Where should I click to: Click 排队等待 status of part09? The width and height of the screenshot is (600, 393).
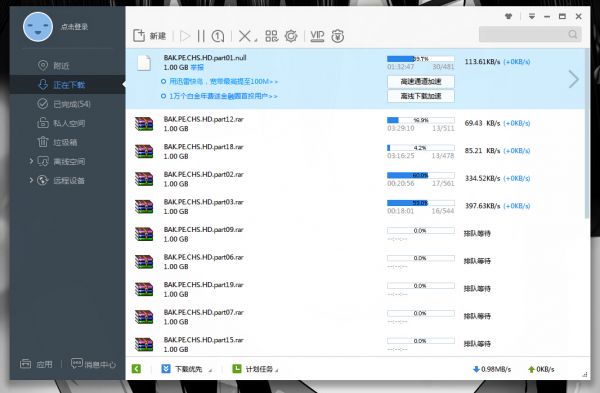pos(477,233)
